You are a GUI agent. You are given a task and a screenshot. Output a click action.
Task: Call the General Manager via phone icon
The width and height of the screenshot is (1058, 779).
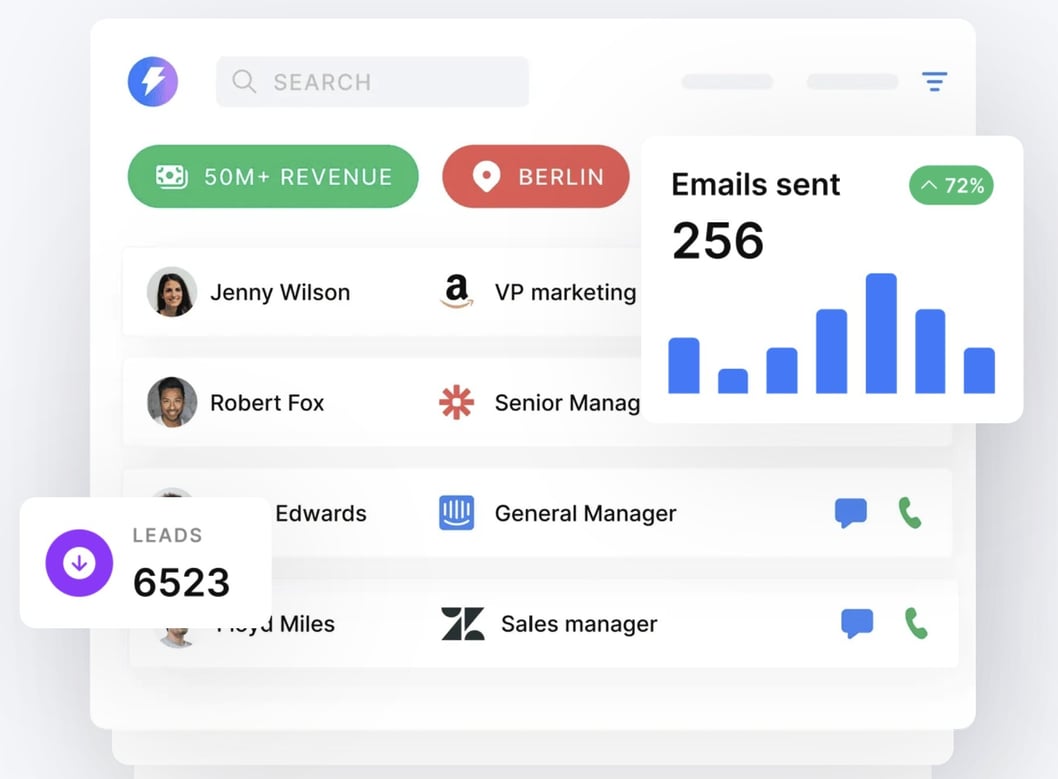910,513
